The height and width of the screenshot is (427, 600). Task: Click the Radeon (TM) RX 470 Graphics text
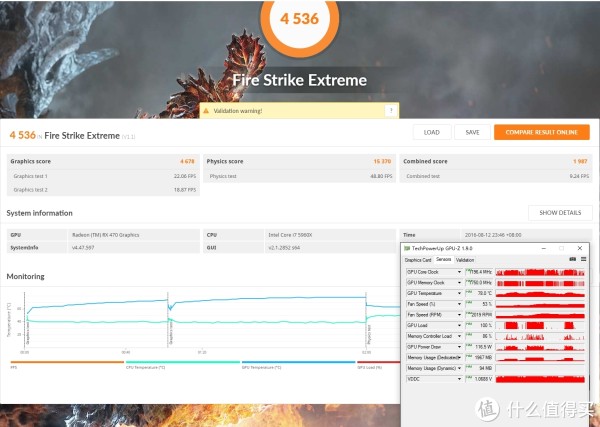(x=106, y=235)
